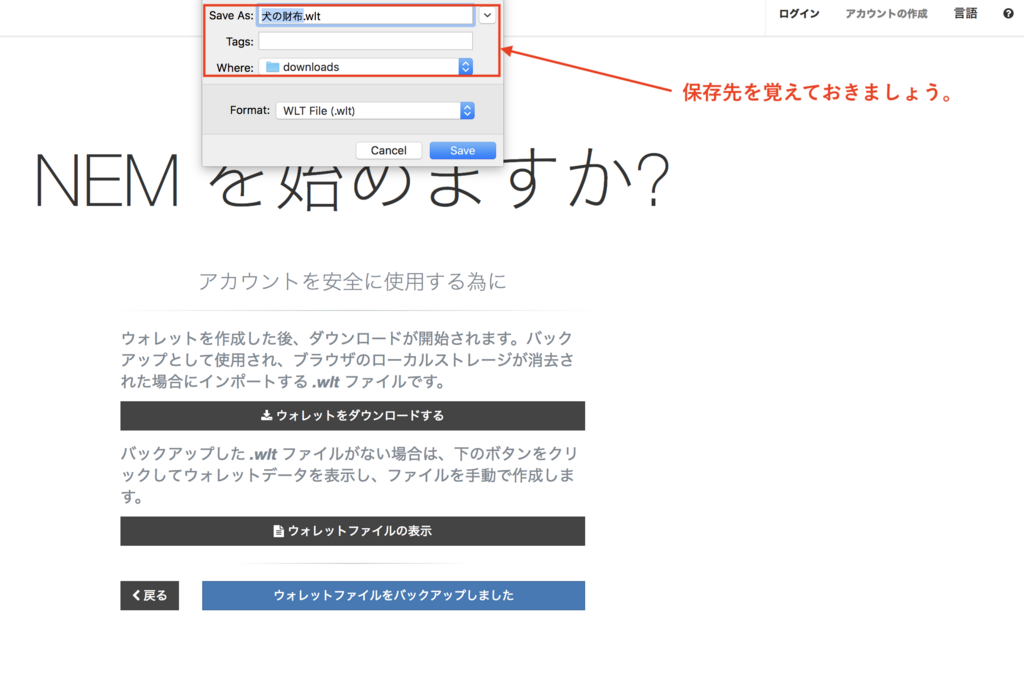This screenshot has width=1024, height=695.
Task: Open the アカウントの作成 menu item
Action: click(886, 14)
